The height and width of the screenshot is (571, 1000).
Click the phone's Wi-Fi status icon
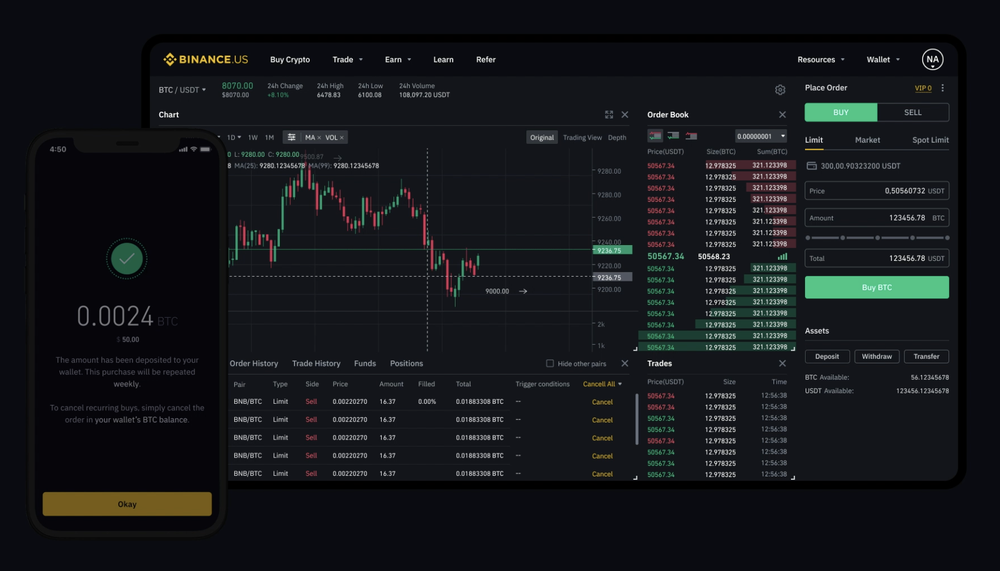[194, 149]
